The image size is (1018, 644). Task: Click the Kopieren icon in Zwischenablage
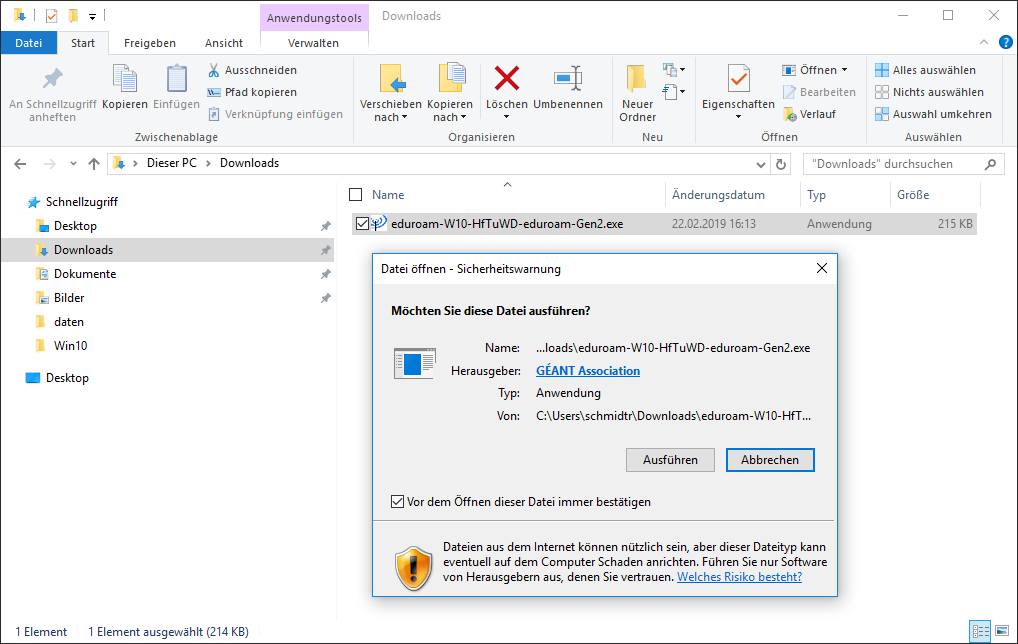125,79
